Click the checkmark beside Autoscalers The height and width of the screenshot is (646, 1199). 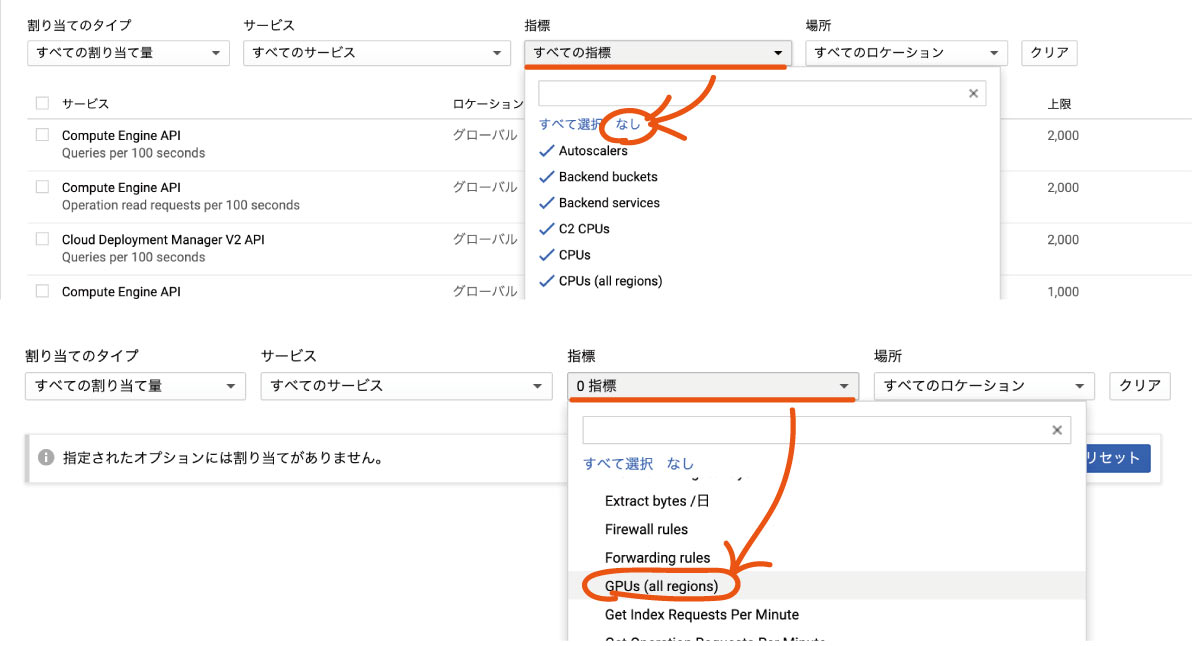[546, 151]
